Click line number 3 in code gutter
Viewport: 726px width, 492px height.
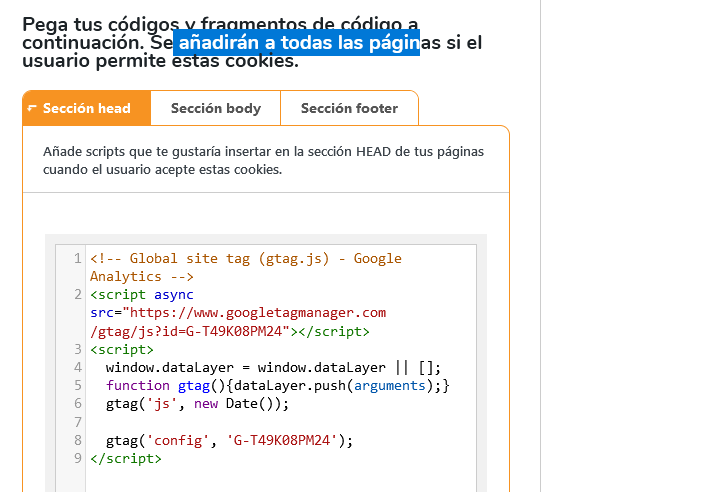(77, 349)
